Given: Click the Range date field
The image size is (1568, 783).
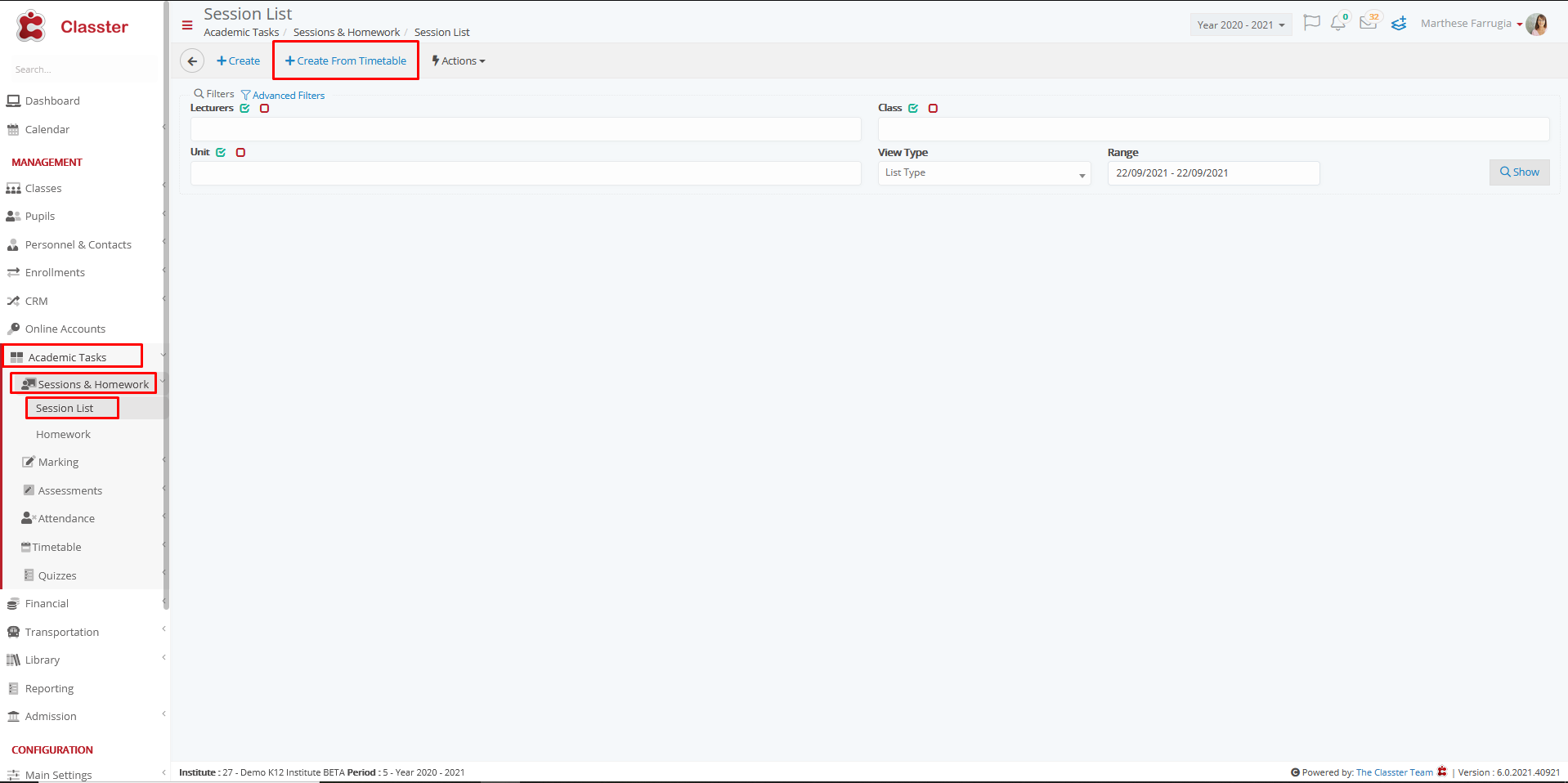Looking at the screenshot, I should click(1213, 173).
